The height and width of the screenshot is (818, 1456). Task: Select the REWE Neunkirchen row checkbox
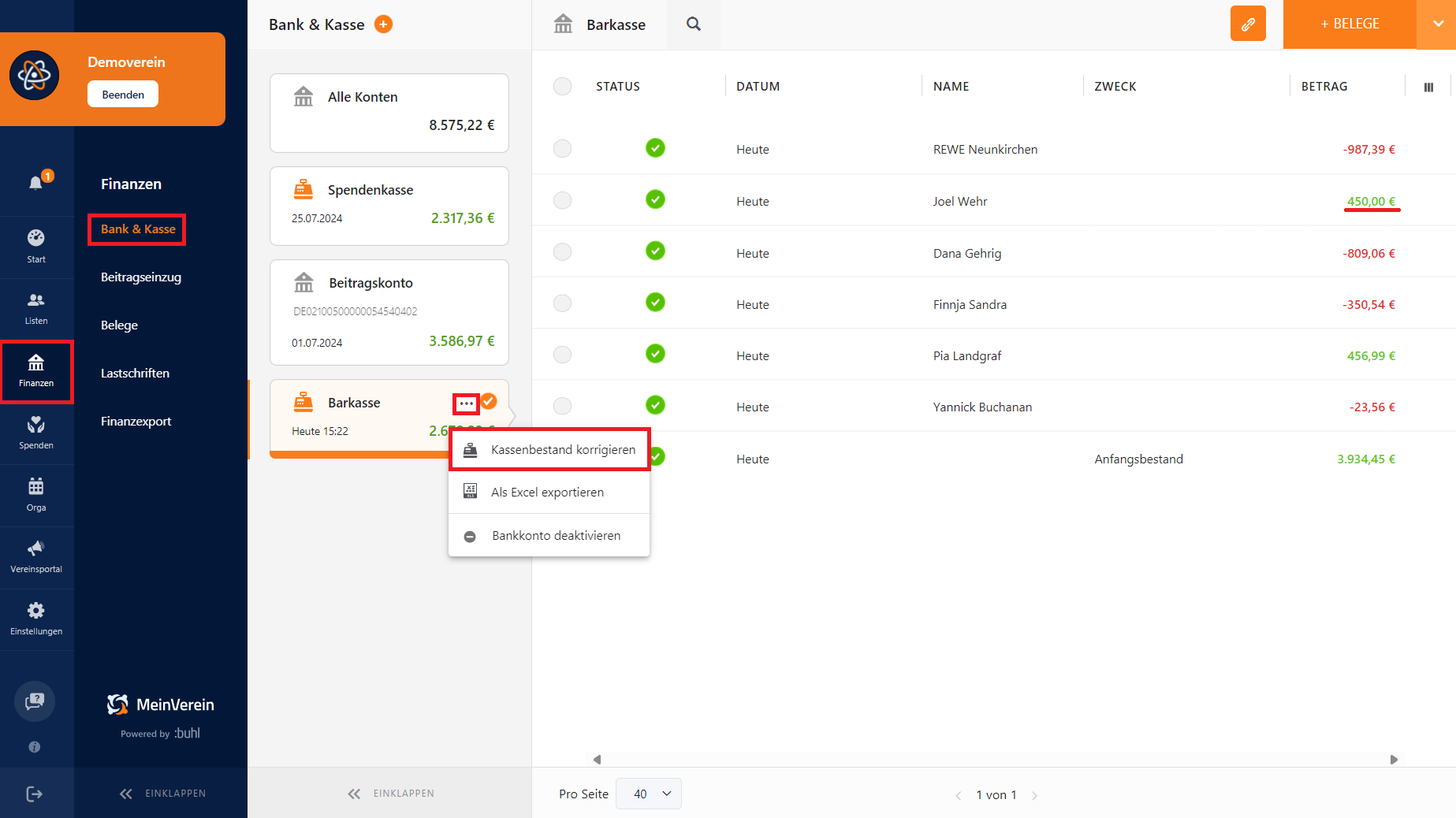[x=562, y=149]
